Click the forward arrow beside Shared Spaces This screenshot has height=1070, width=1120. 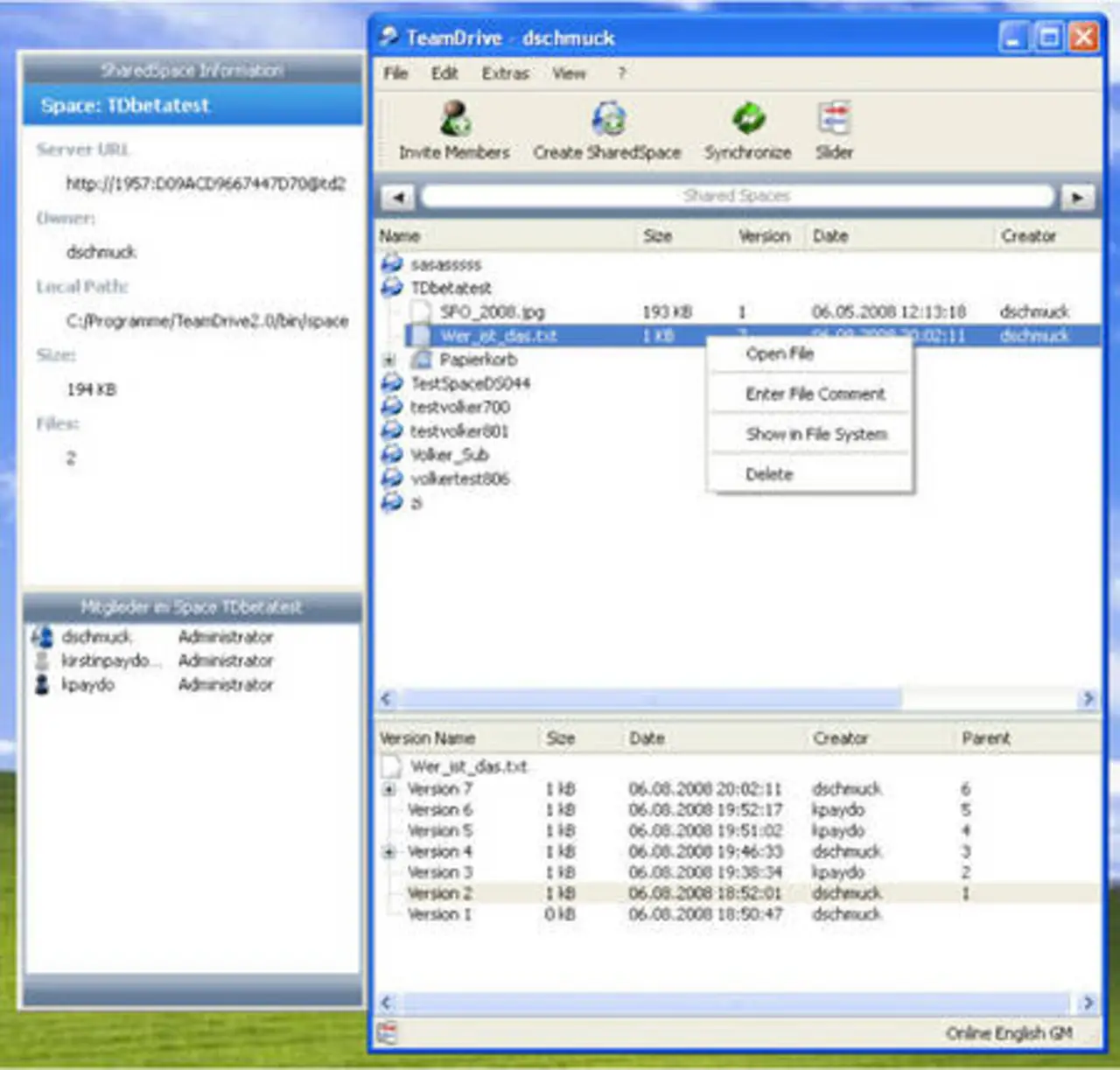click(x=1077, y=197)
